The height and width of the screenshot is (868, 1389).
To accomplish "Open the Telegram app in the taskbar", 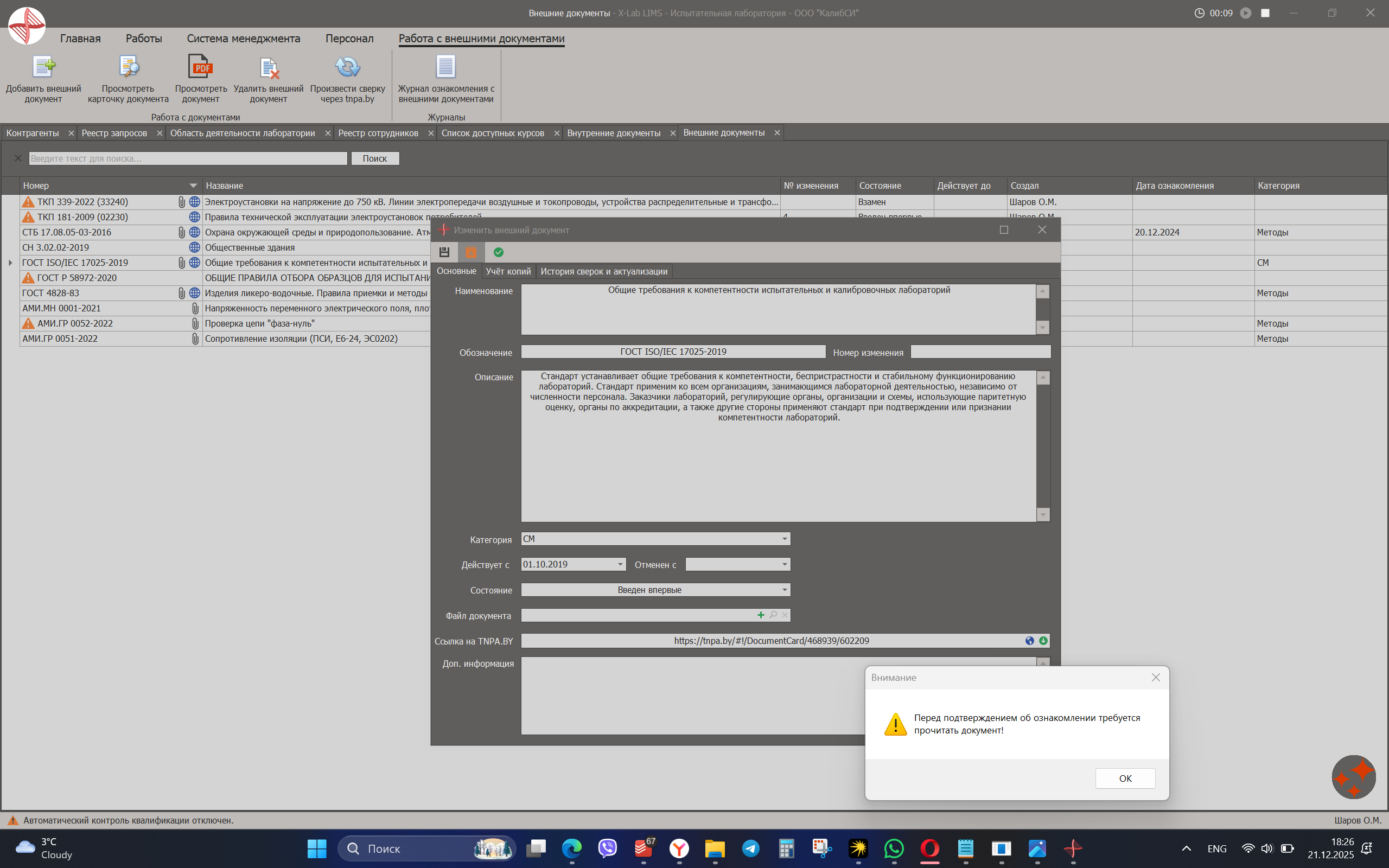I will tap(750, 848).
